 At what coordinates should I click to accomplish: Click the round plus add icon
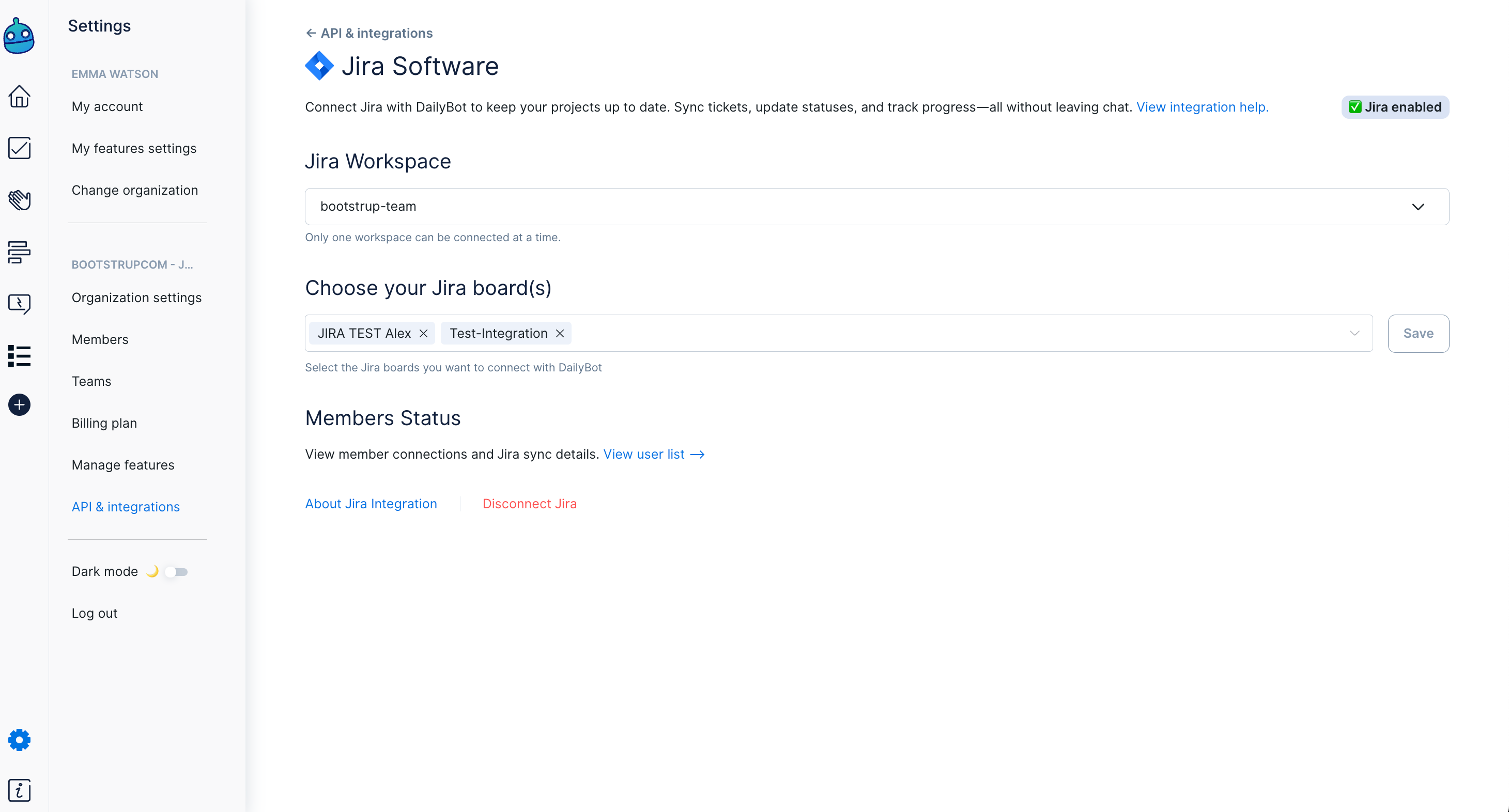point(19,404)
